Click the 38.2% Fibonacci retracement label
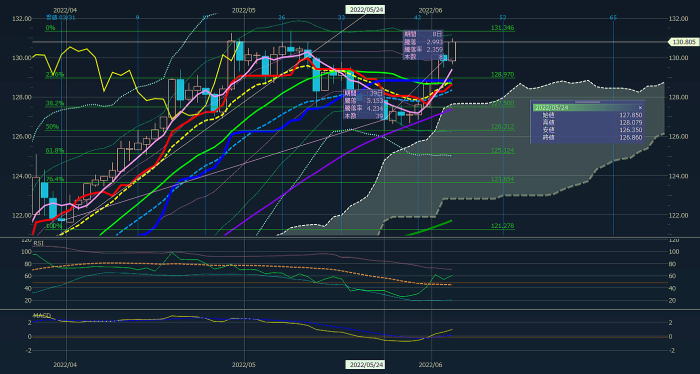This screenshot has height=374, width=700. pos(55,103)
